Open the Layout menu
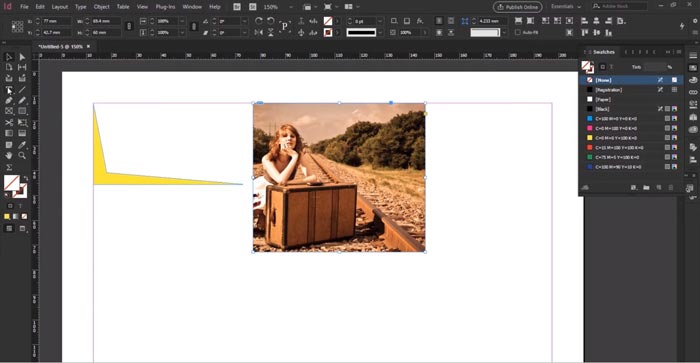 click(x=60, y=7)
